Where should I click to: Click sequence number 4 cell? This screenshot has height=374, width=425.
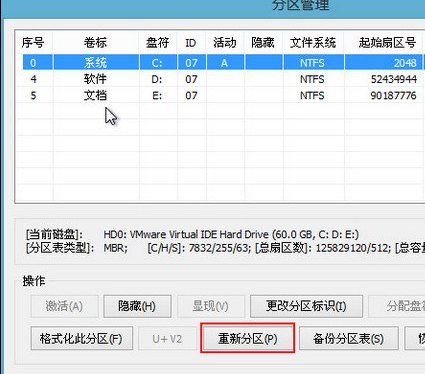(34, 79)
